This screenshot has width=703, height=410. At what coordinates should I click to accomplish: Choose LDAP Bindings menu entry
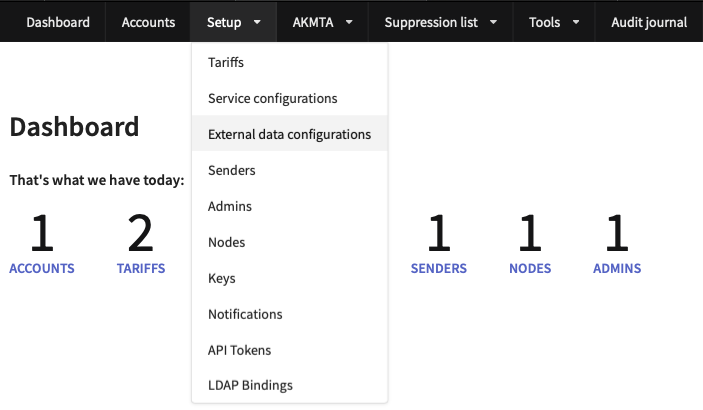coord(250,385)
